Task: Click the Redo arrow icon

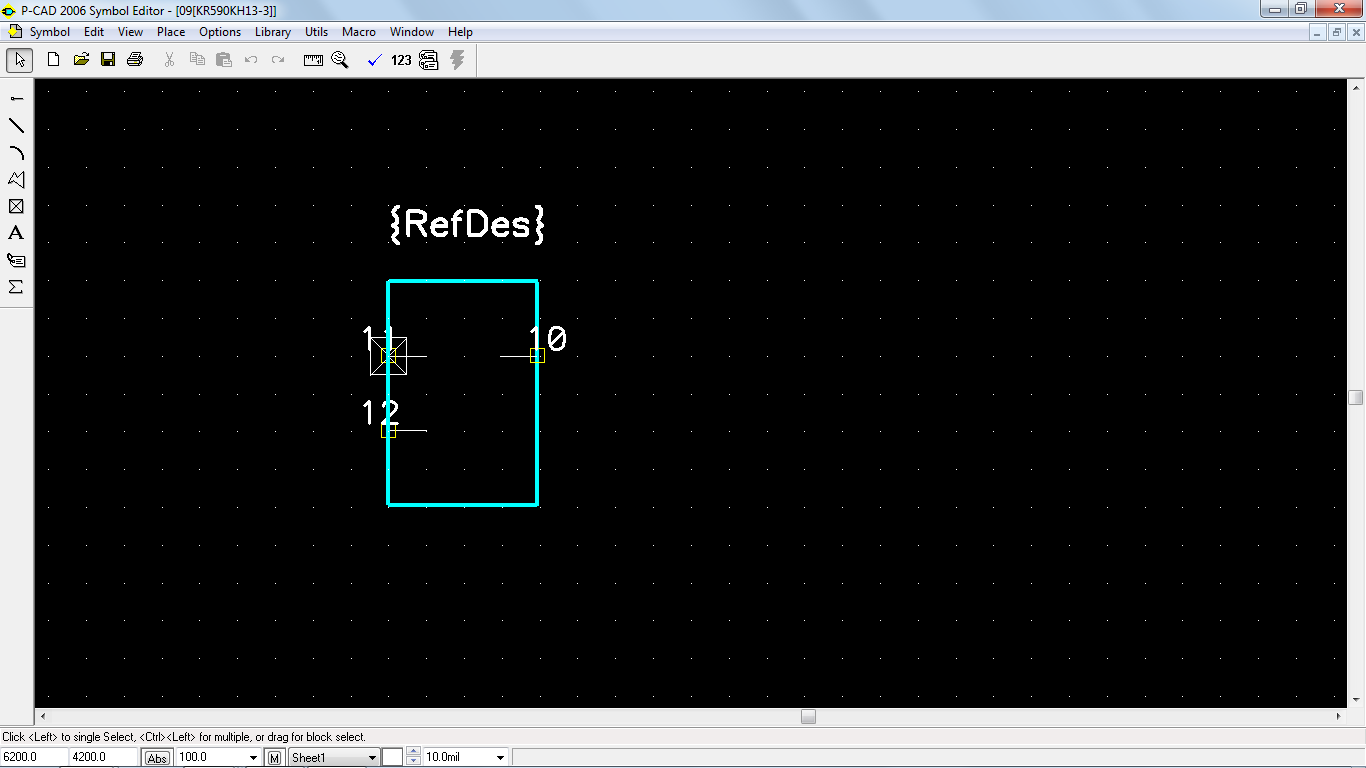Action: pos(278,60)
